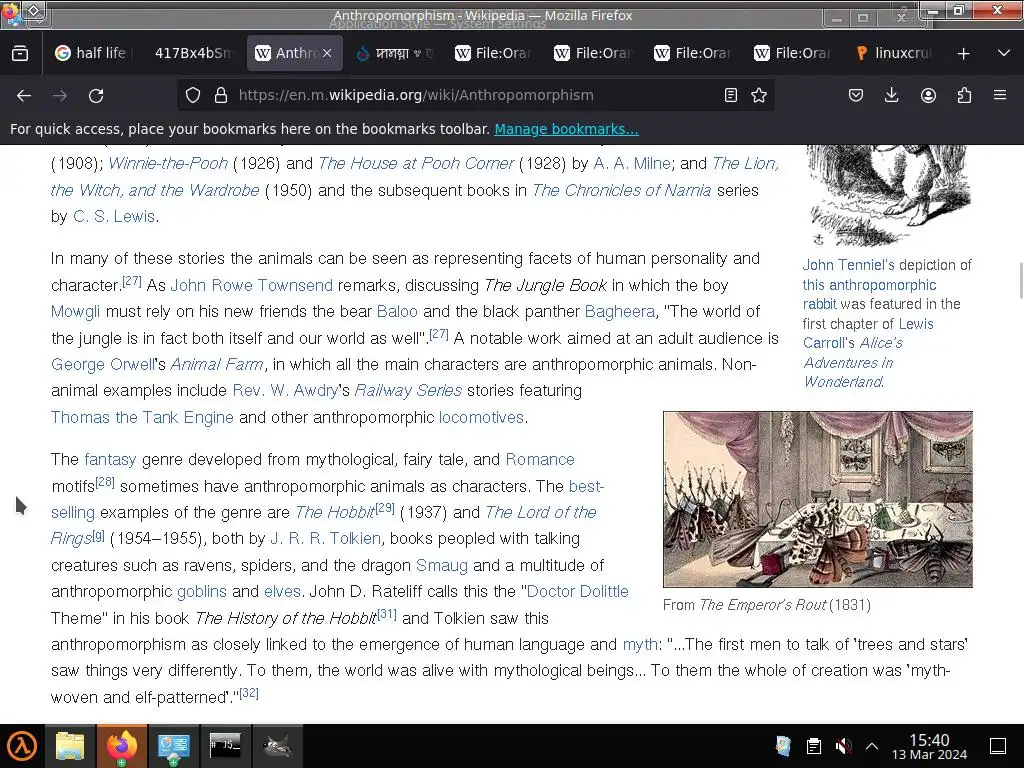Follow the C. S. Lewis link
Screen dimensions: 1024x768
114,216
